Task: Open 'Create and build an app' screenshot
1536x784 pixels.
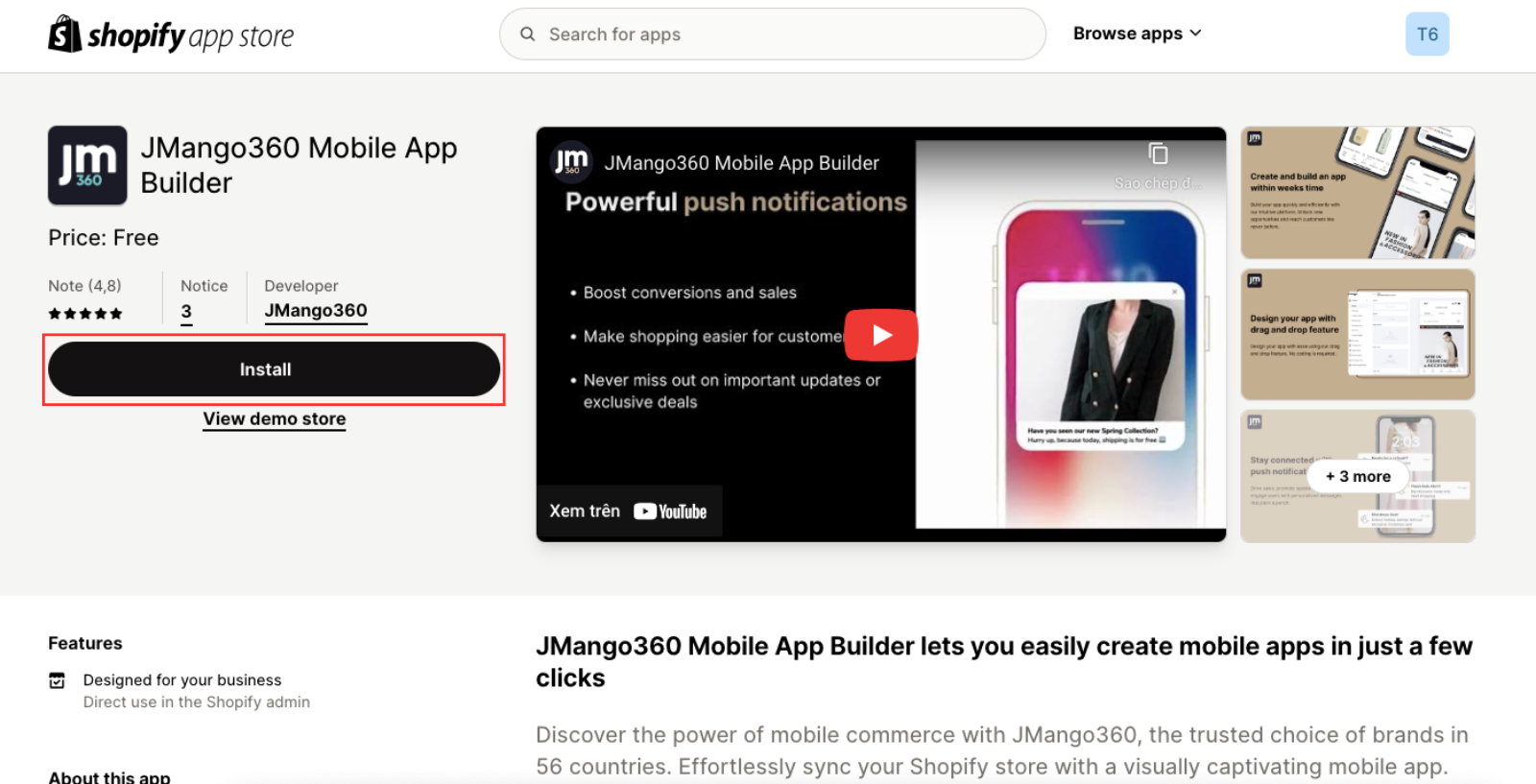Action: (x=1357, y=193)
